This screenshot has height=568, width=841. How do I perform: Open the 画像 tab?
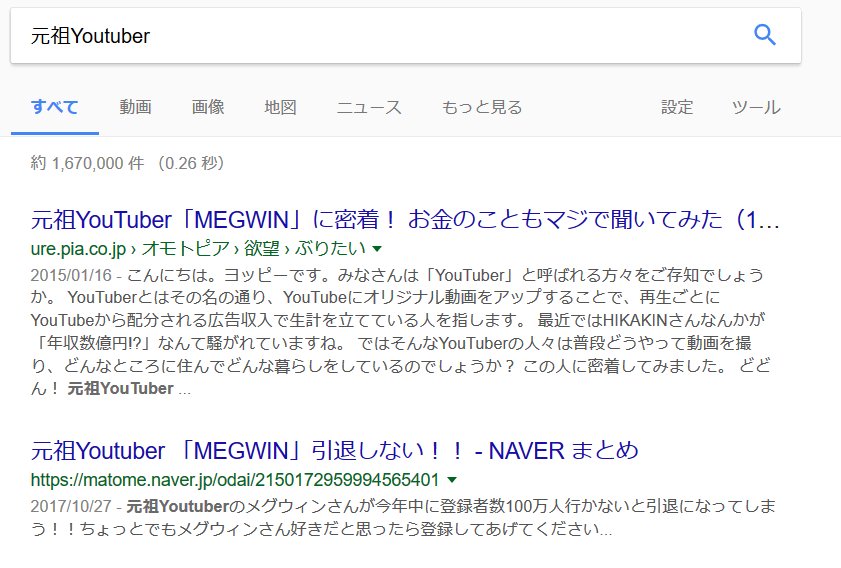208,107
